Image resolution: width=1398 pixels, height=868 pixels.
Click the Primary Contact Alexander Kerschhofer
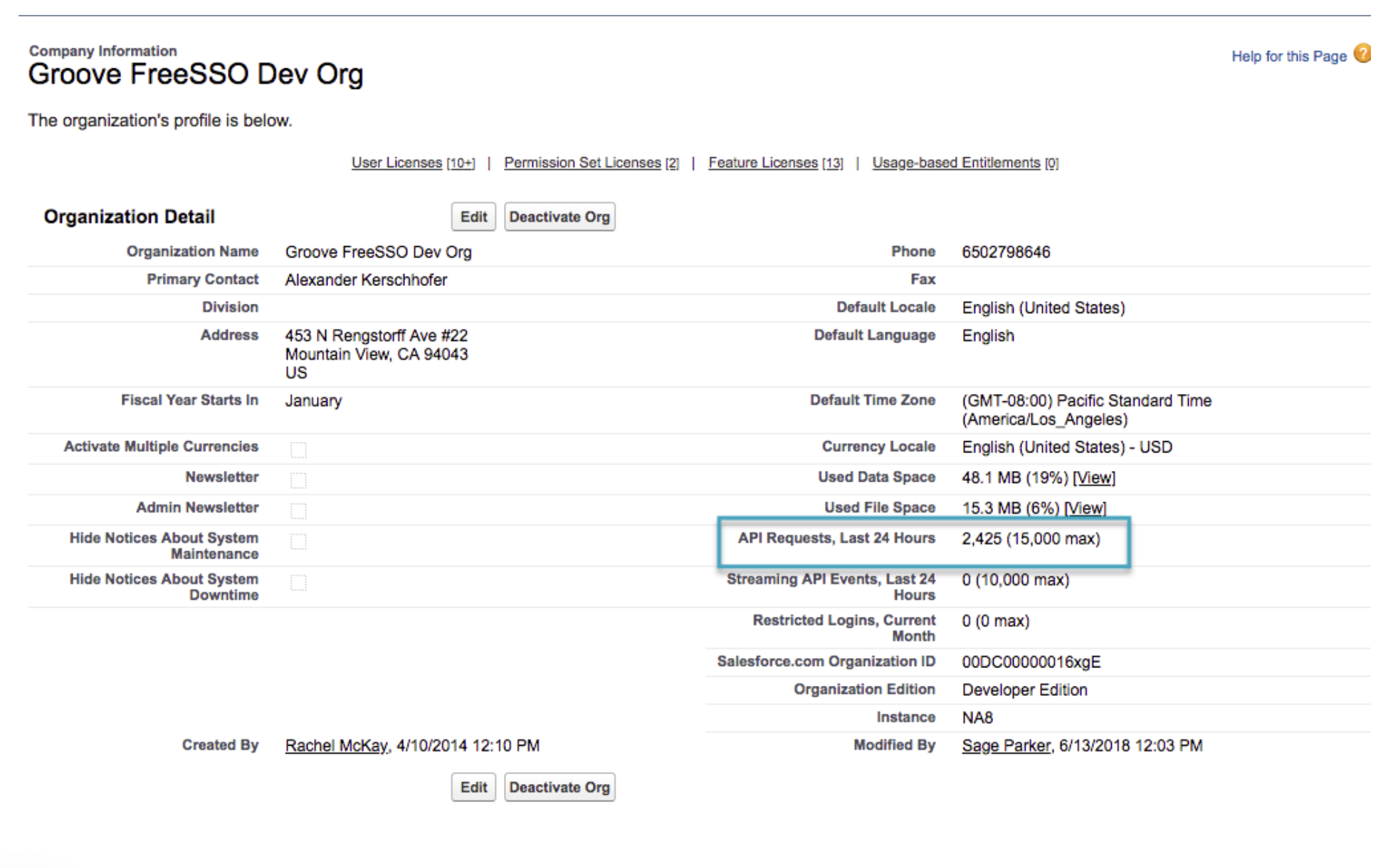[366, 280]
